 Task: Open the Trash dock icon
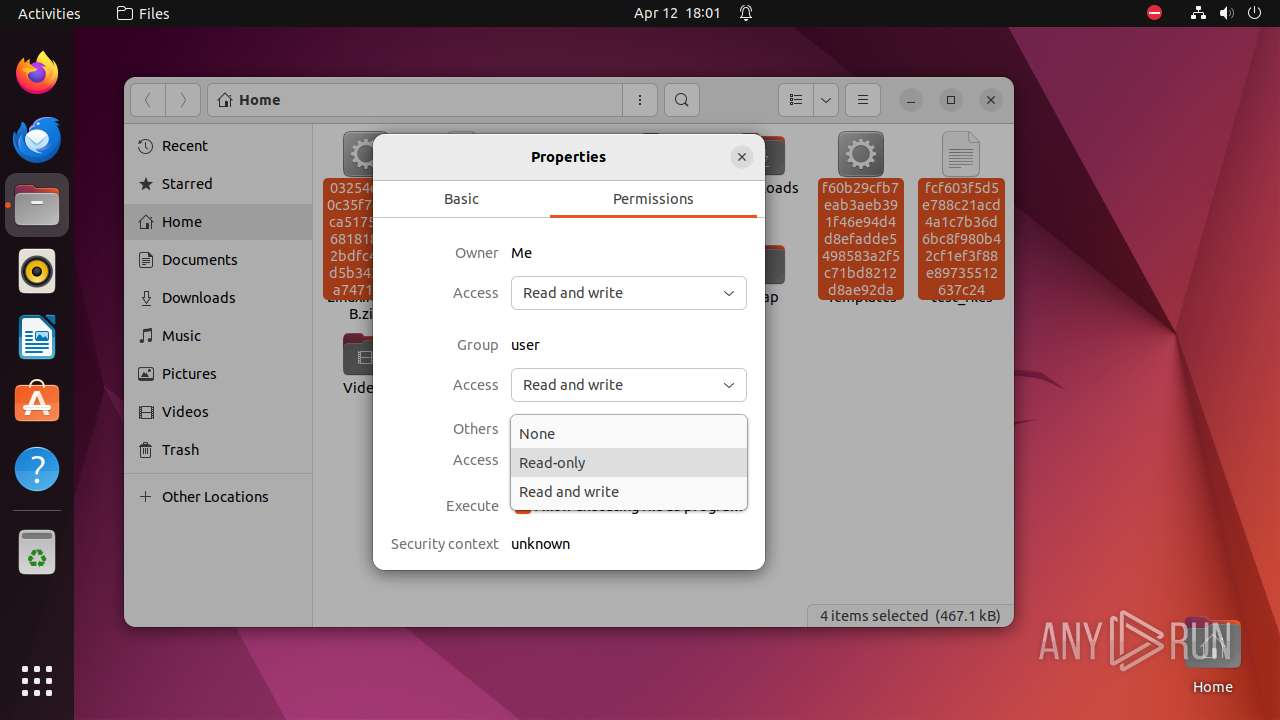coord(37,552)
